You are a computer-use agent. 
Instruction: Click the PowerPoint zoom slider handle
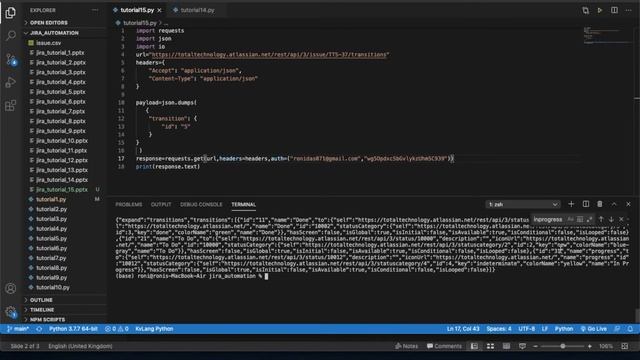pyautogui.click(x=562, y=346)
